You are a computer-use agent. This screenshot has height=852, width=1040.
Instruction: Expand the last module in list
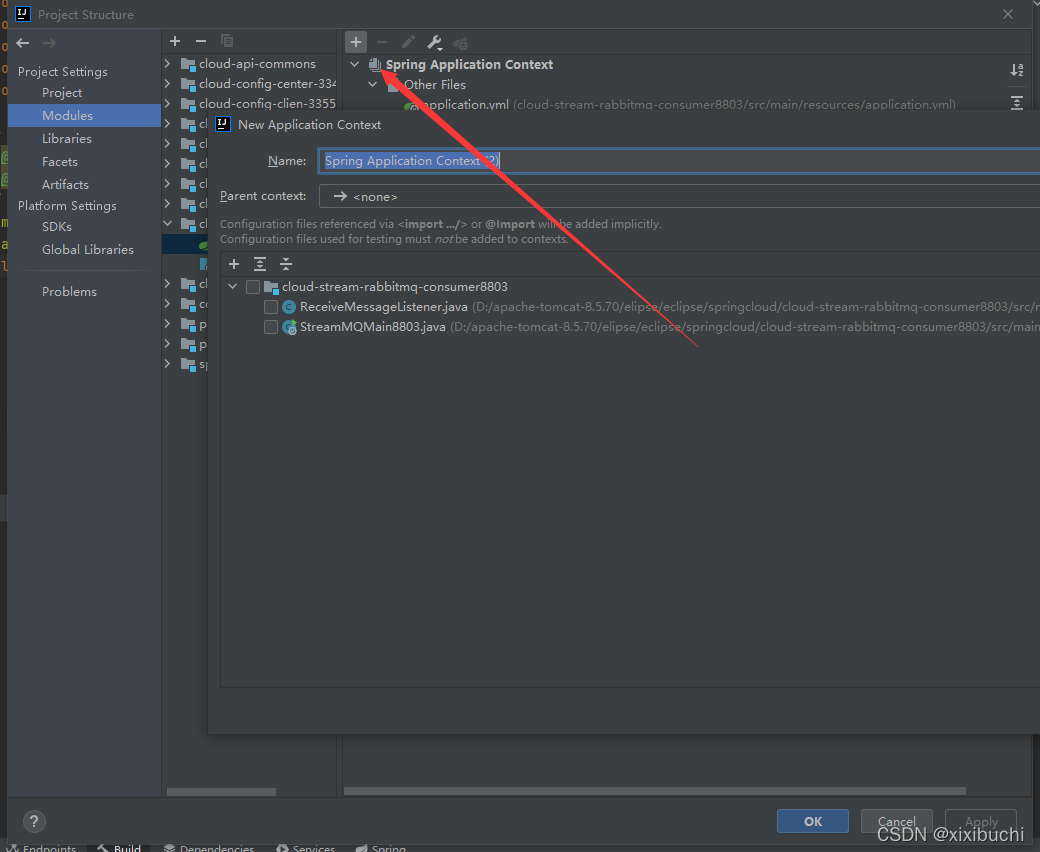[168, 363]
